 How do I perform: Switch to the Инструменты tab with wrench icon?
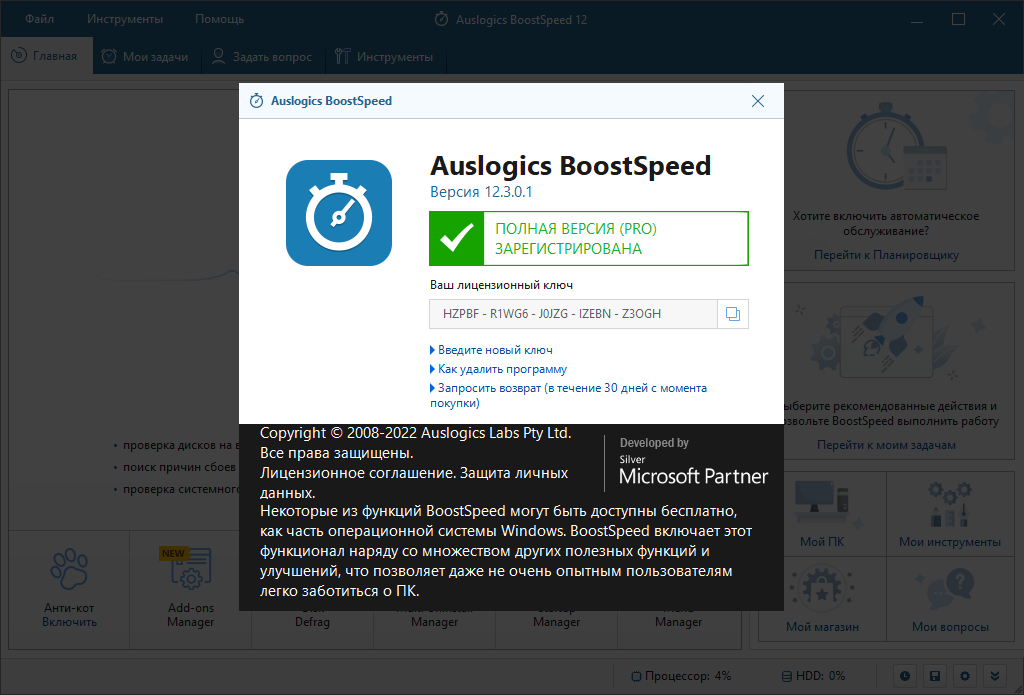point(384,57)
